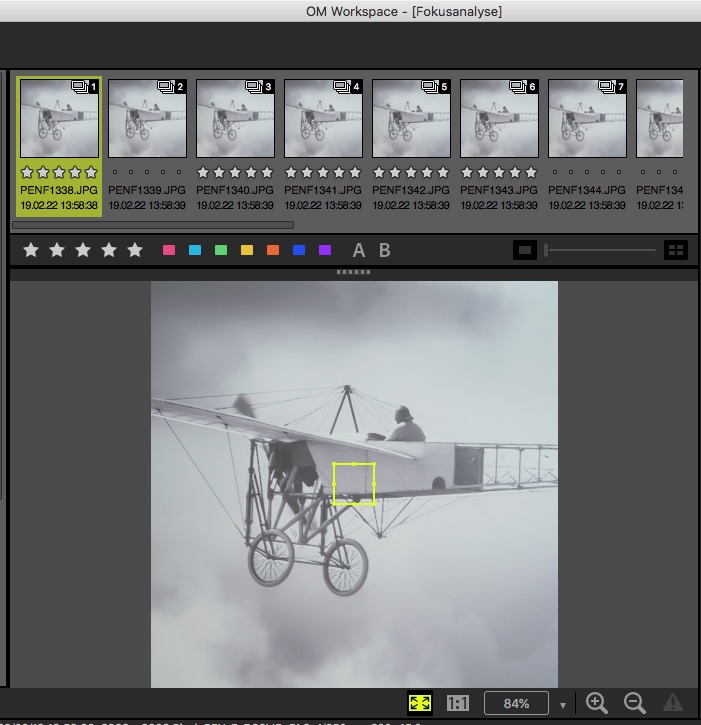The width and height of the screenshot is (701, 725).
Task: Apply the green color label
Action: 221,250
